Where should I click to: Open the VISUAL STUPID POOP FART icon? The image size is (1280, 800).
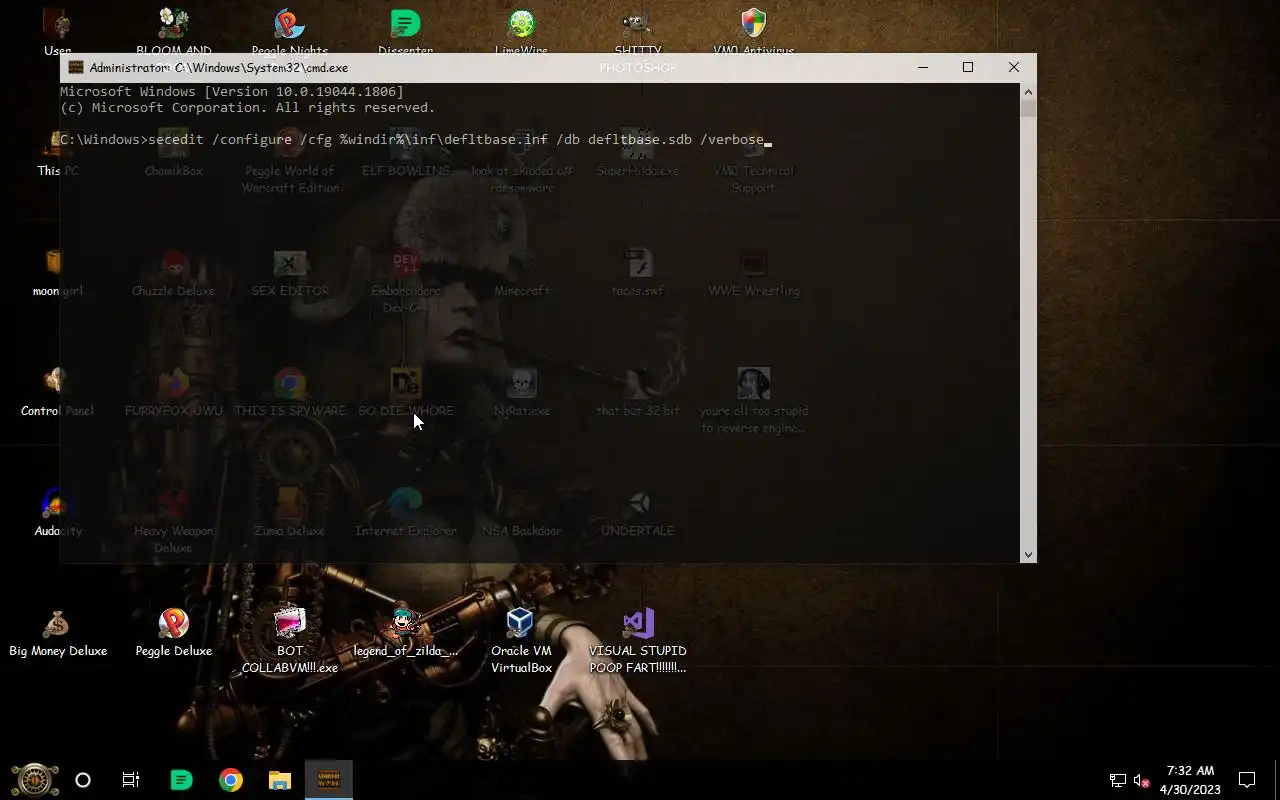[638, 641]
